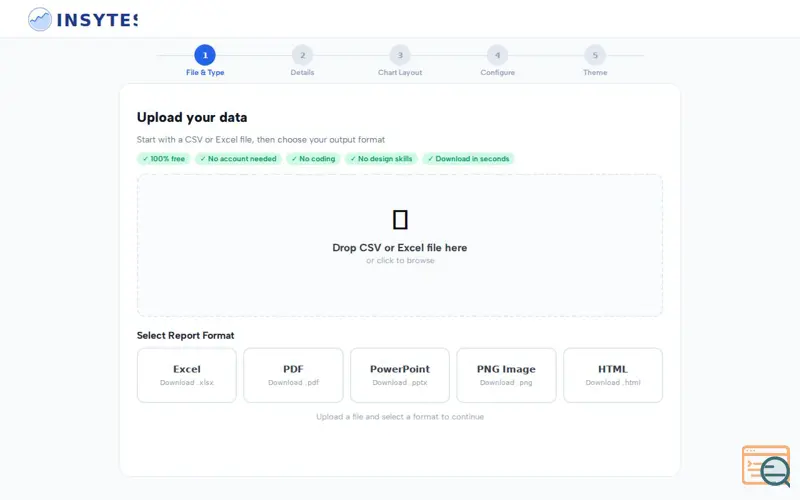Click the 'No account needed' badge
The width and height of the screenshot is (800, 500).
click(238, 159)
